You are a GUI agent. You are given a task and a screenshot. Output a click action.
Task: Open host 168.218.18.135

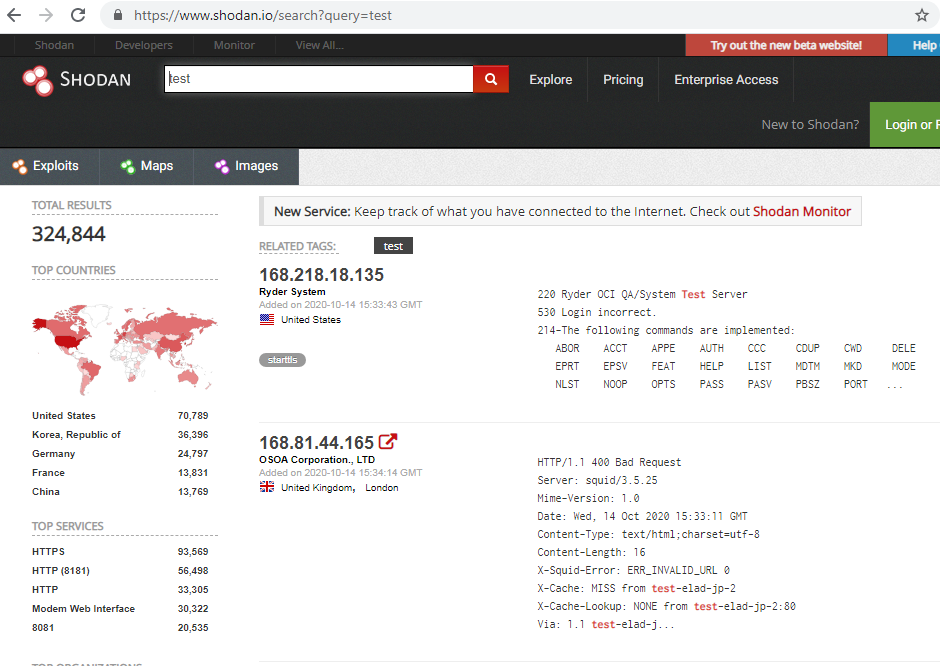(321, 275)
